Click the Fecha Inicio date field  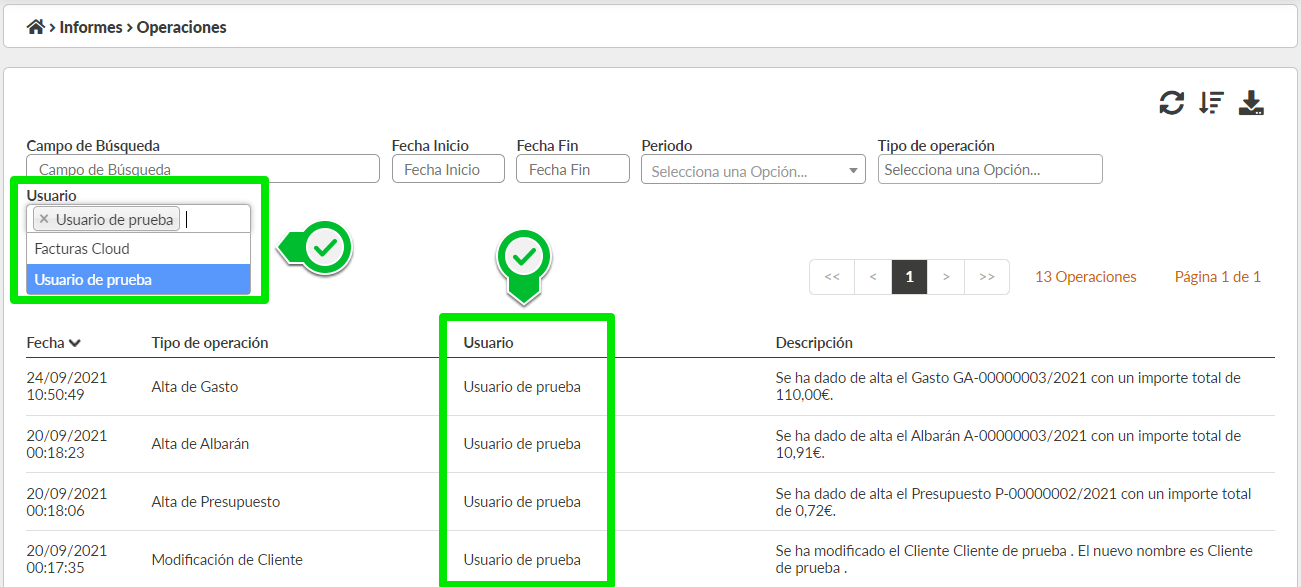click(x=449, y=169)
